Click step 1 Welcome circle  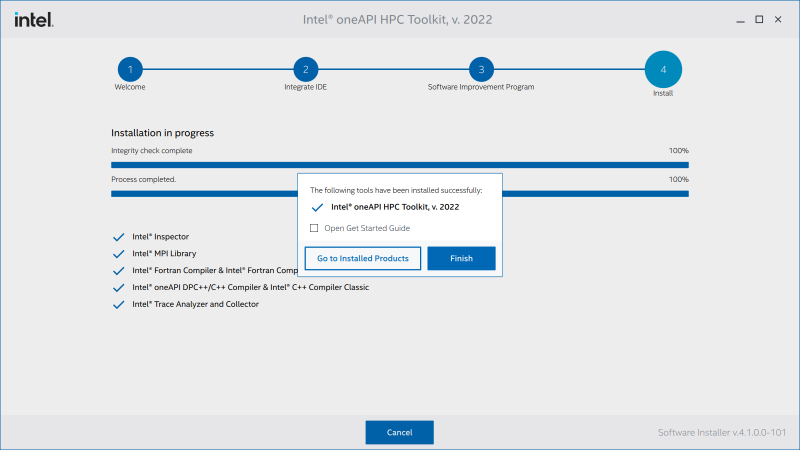(130, 69)
